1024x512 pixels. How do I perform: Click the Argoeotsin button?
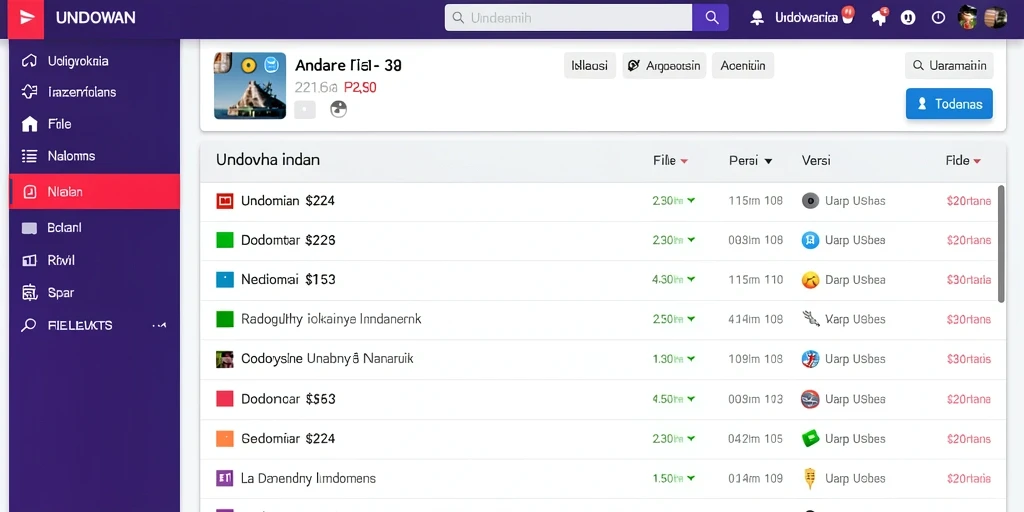click(664, 65)
